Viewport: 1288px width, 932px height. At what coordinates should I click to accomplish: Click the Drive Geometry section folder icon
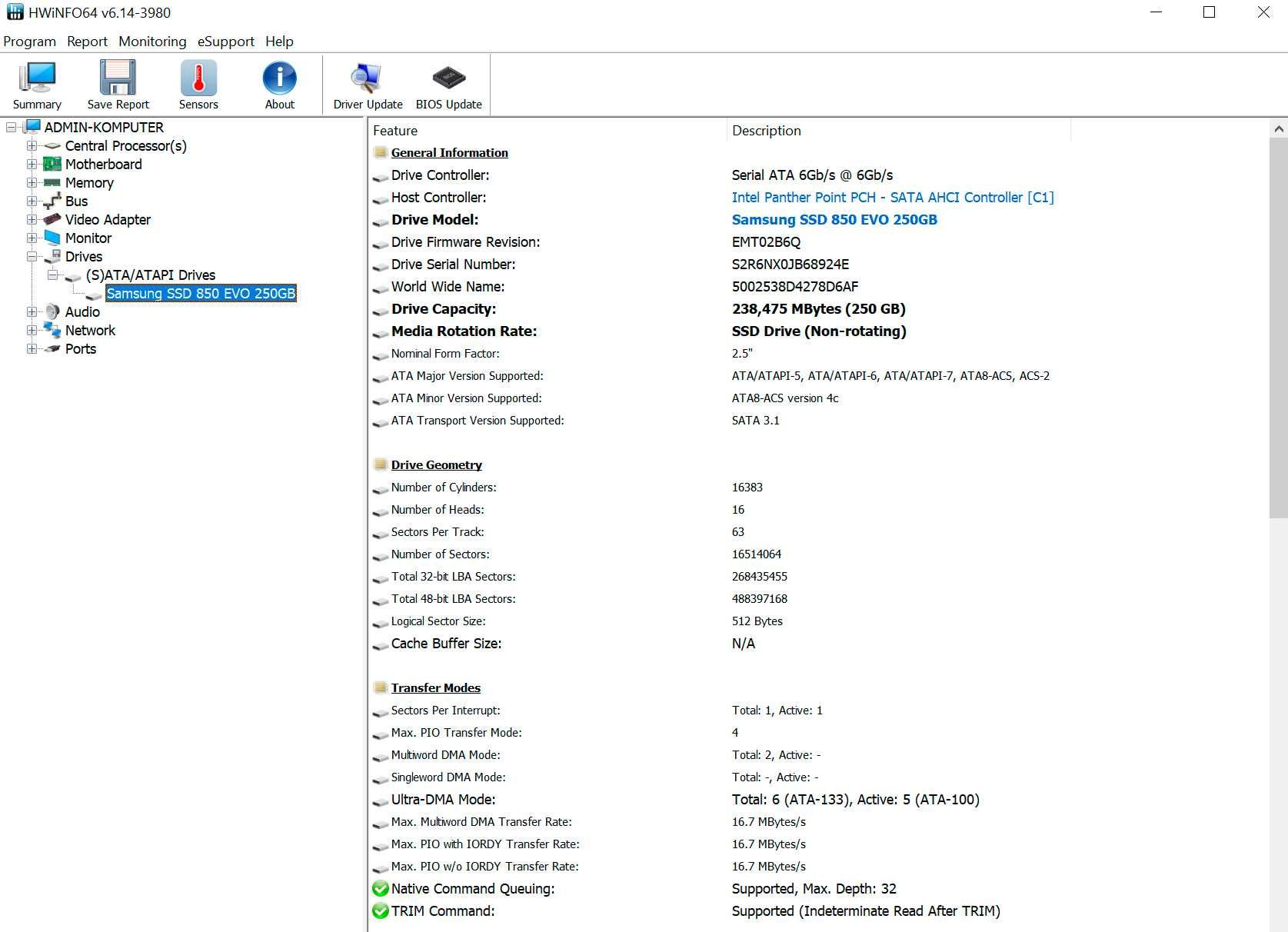[x=380, y=464]
